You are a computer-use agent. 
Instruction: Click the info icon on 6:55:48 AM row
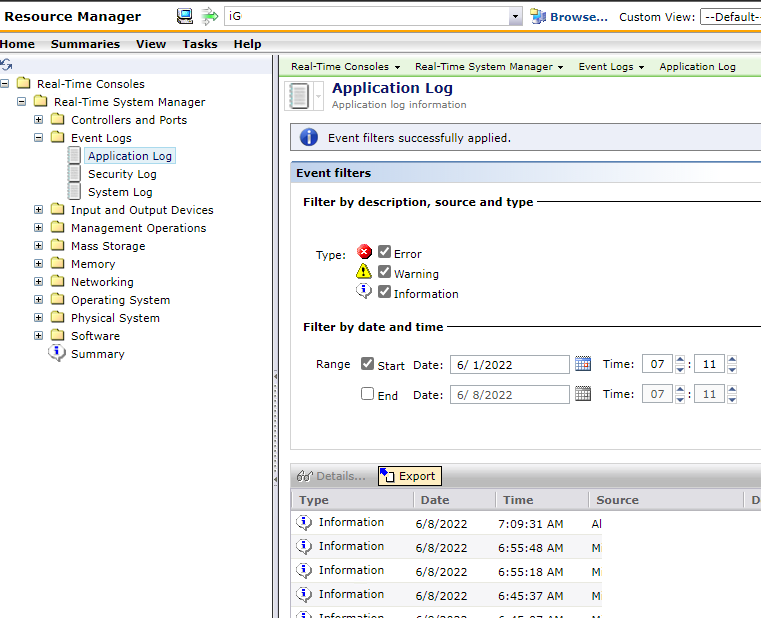click(304, 546)
